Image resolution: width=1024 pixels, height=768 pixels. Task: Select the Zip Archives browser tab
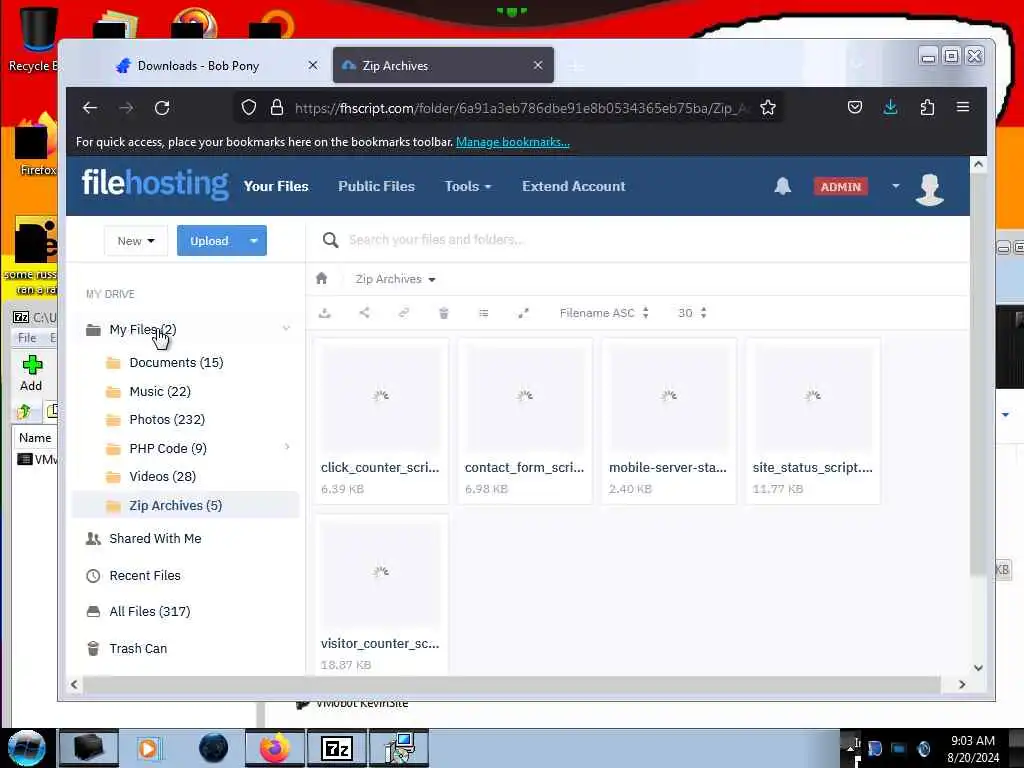443,65
